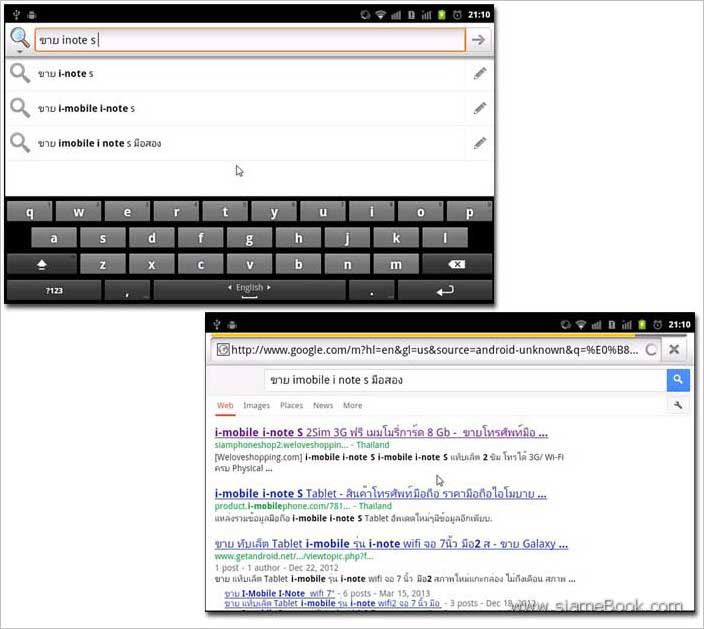Image resolution: width=704 pixels, height=629 pixels.
Task: Tap the page loading spinner in the URL bar
Action: click(x=651, y=350)
